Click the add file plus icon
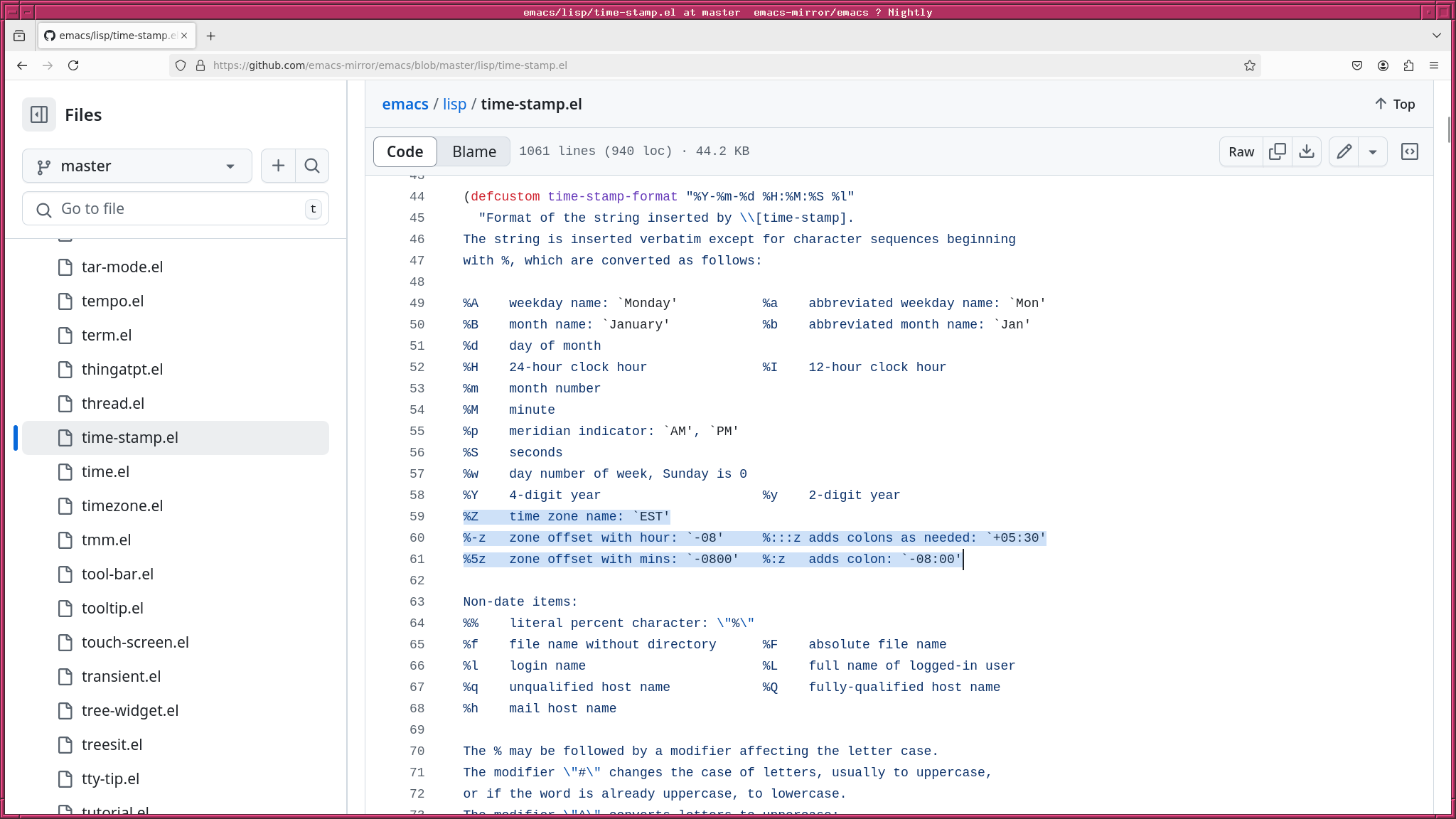Screen dimensions: 1456x819 click(278, 166)
